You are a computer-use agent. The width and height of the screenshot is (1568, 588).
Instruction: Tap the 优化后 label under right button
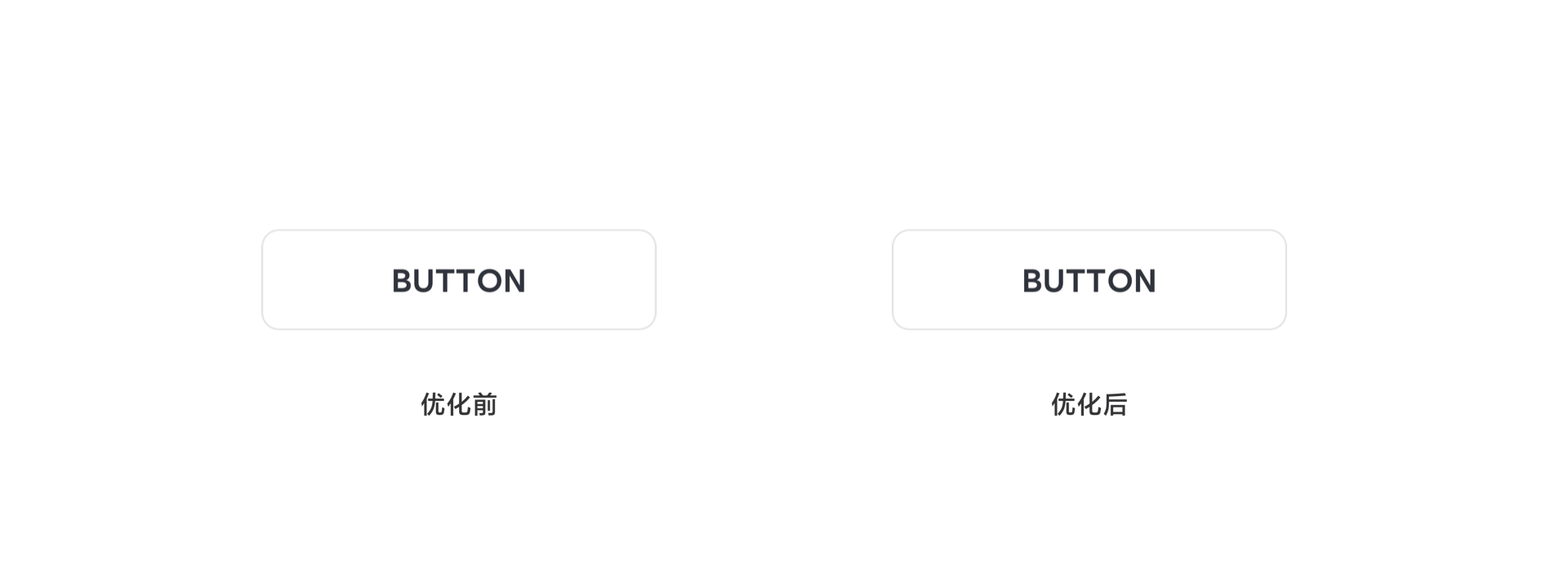tap(1089, 404)
